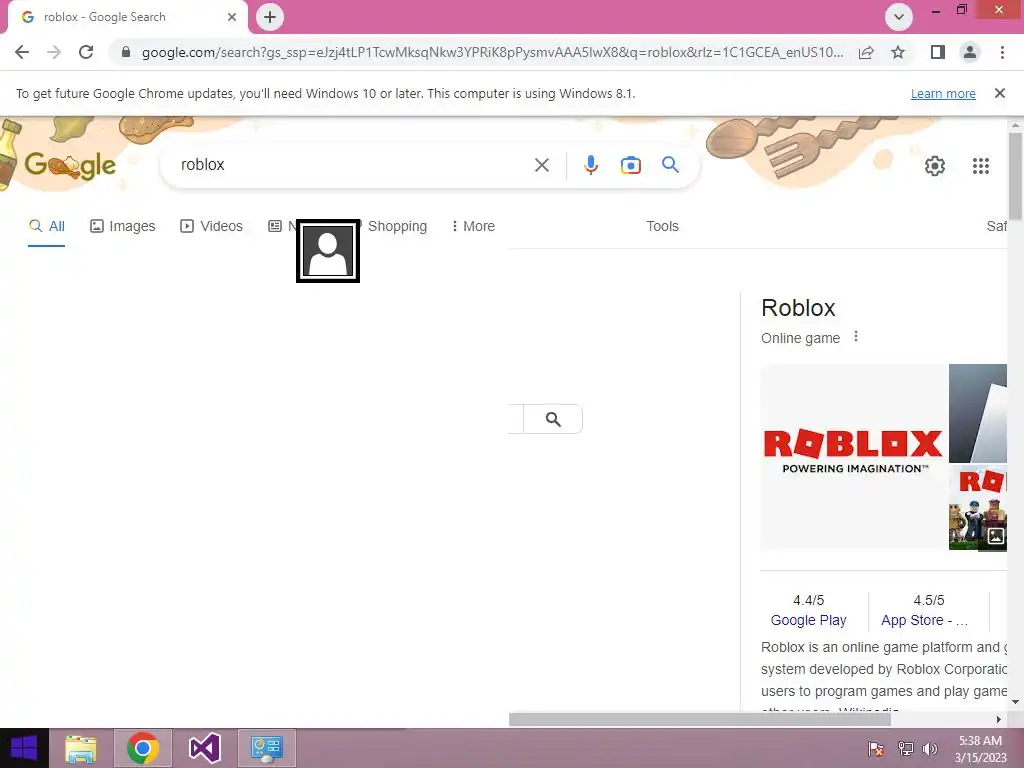Click the small gray magnifier search button
This screenshot has width=1024, height=768.
click(552, 419)
